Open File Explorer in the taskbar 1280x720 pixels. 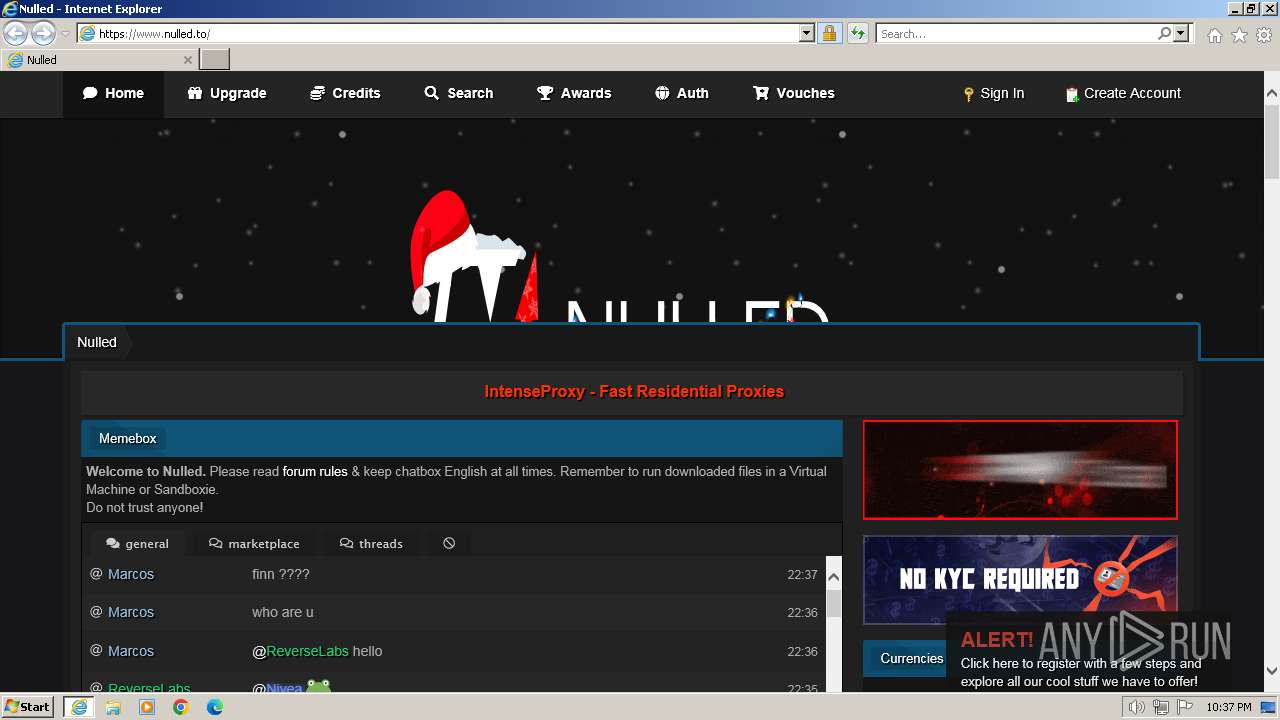[x=113, y=707]
